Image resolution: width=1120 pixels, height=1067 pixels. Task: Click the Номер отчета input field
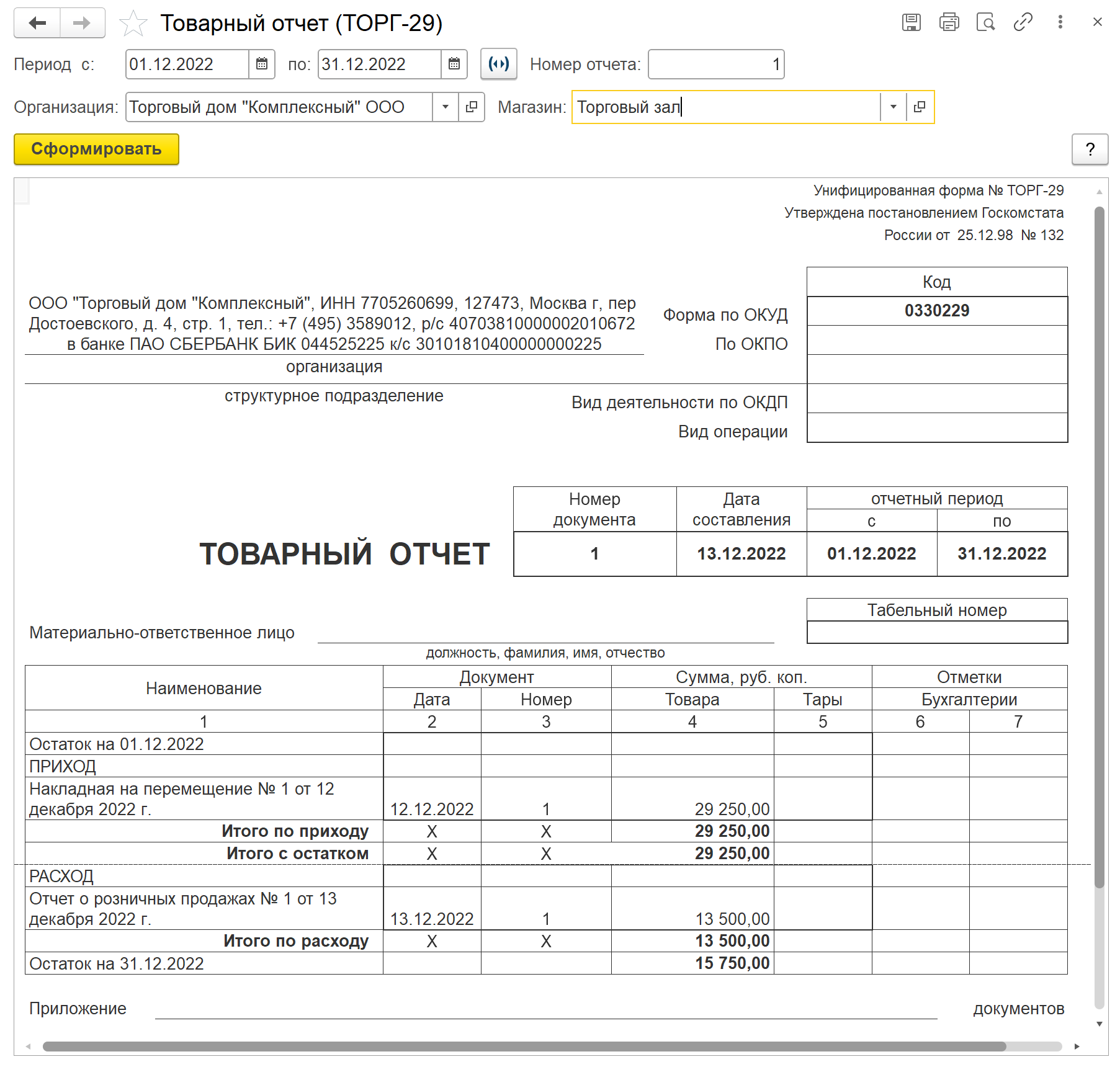point(715,64)
